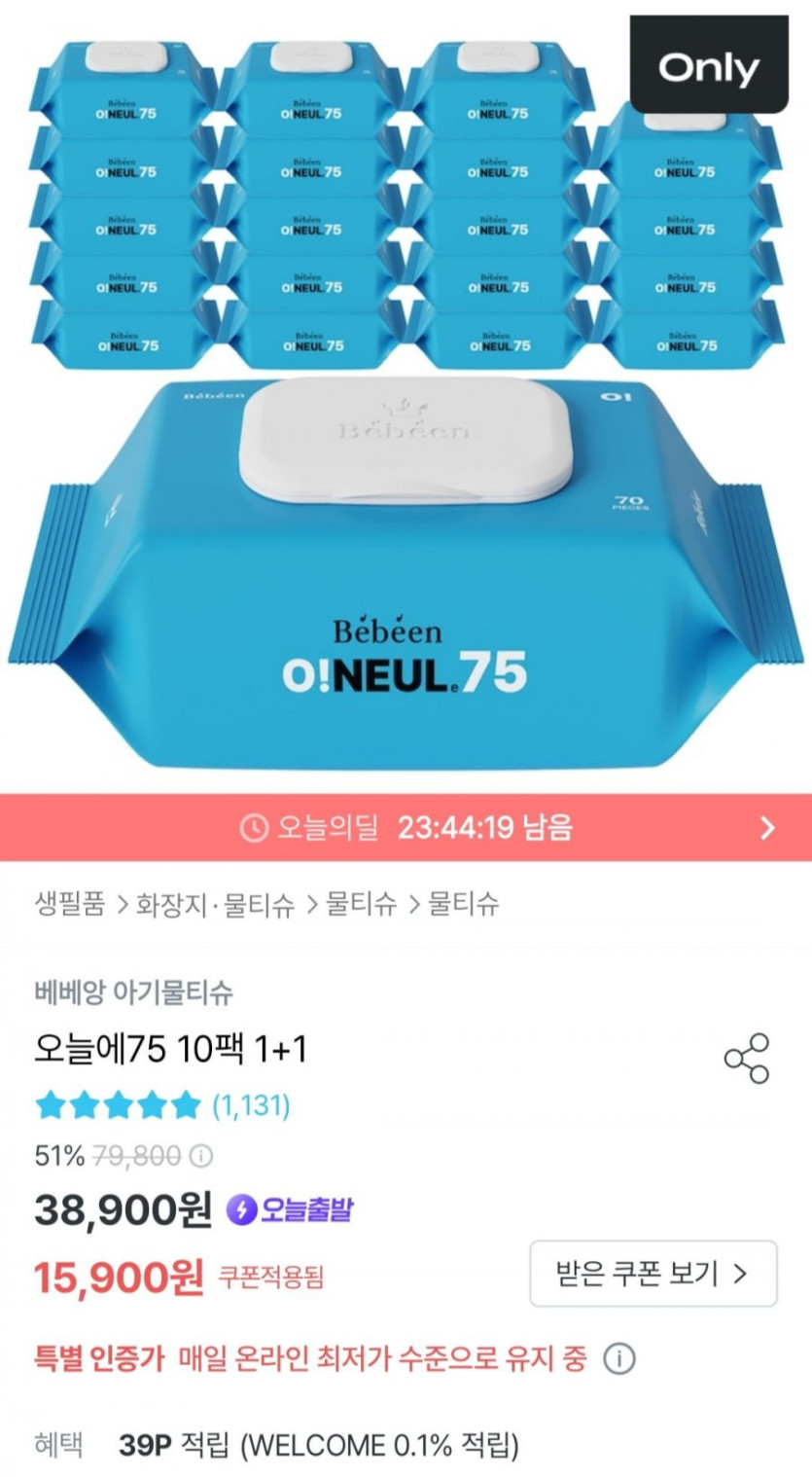This screenshot has height=1477, width=812.
Task: Expand 받은 쿠폰 보기 coupon list
Action: pos(653,1274)
